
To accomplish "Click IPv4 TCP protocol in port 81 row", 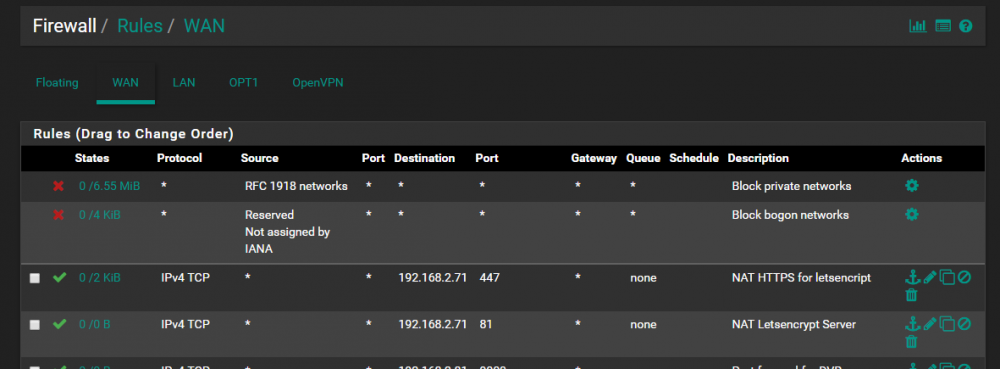I will [x=185, y=324].
